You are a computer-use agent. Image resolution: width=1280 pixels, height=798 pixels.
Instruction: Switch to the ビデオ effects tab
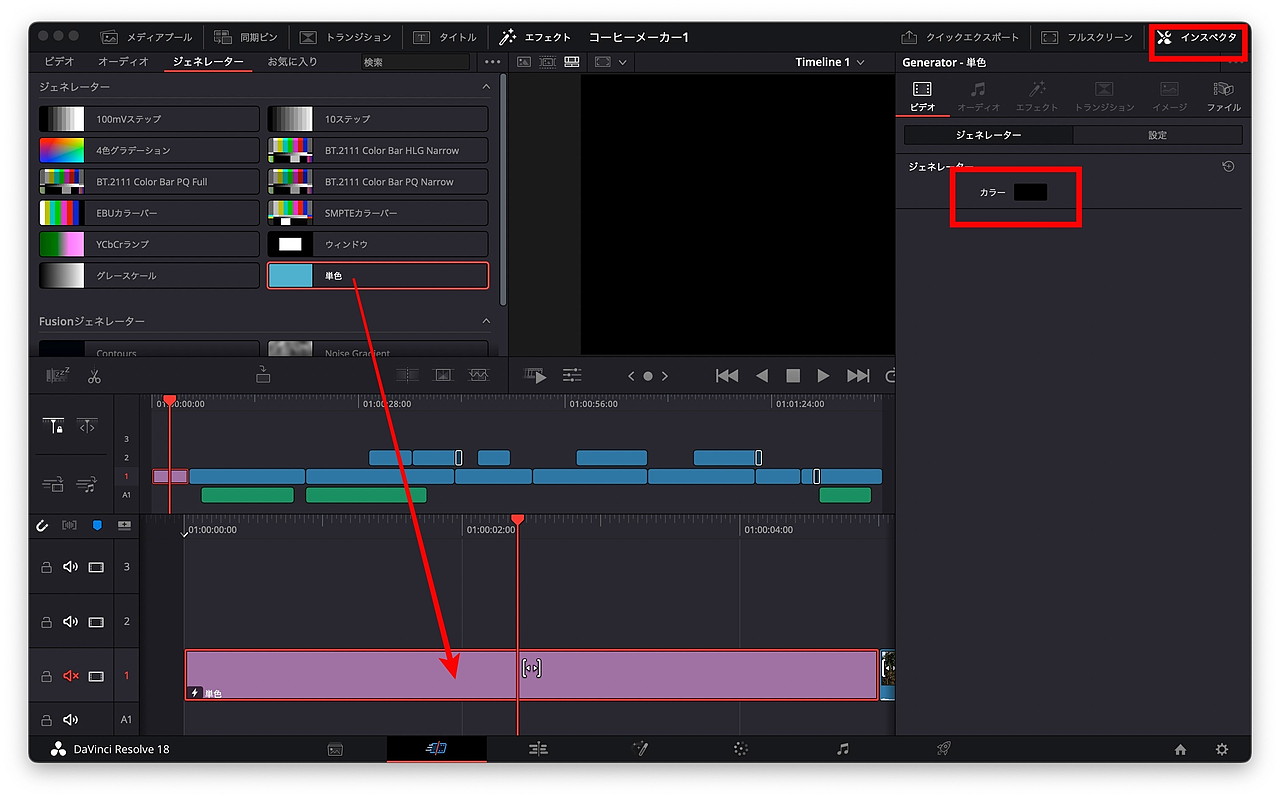[59, 62]
